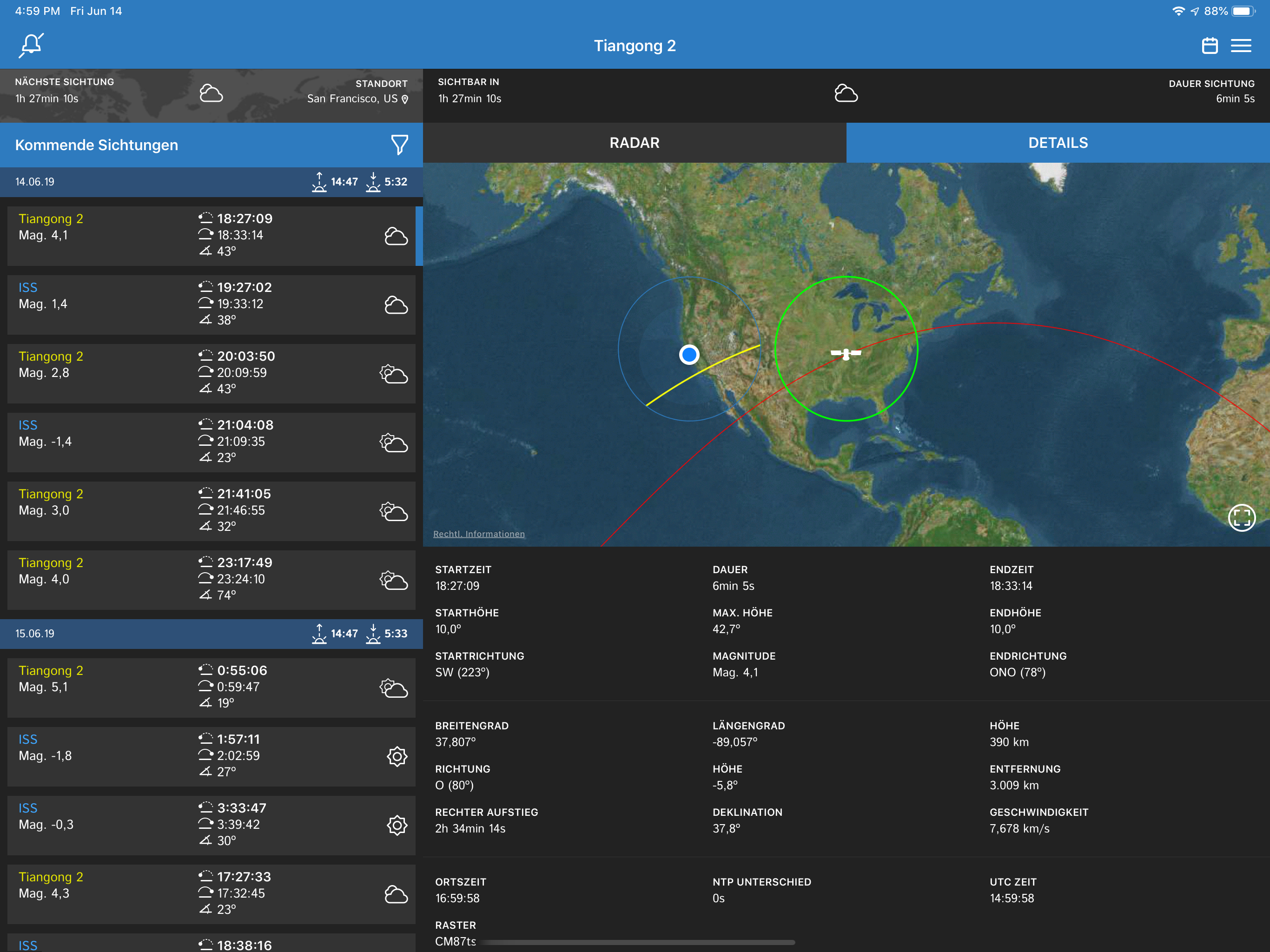Screen dimensions: 1270x952
Task: Tap the Endrichtung value ONO (78°)
Action: coord(1018,672)
